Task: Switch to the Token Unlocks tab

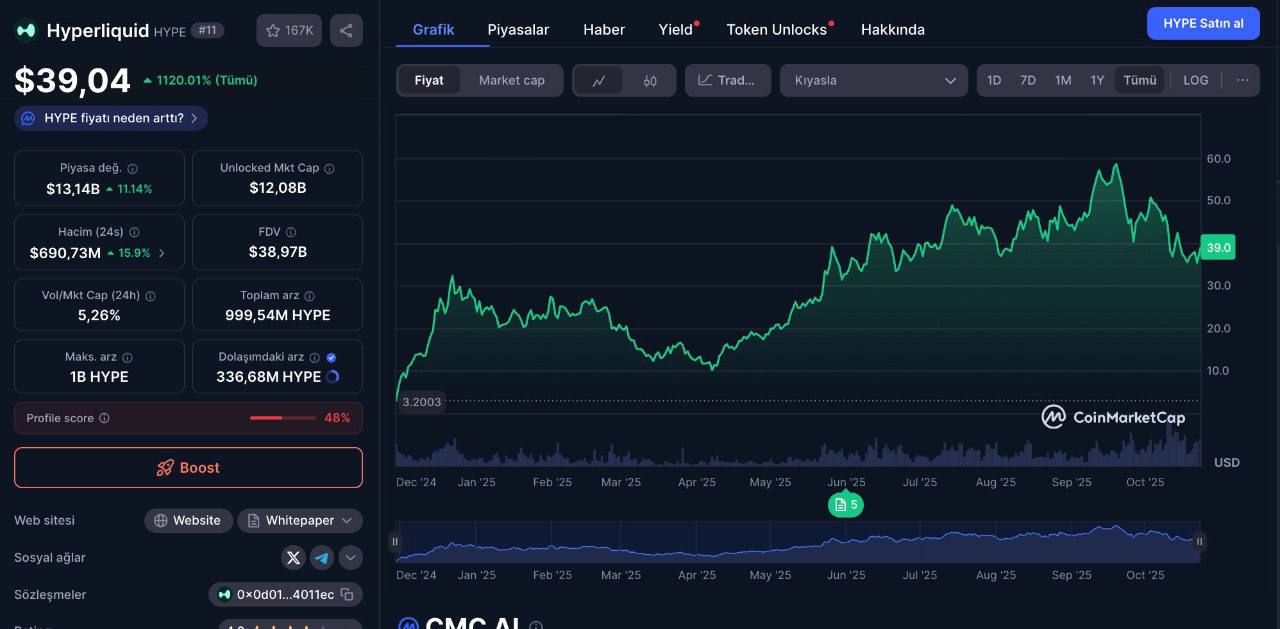Action: (776, 29)
